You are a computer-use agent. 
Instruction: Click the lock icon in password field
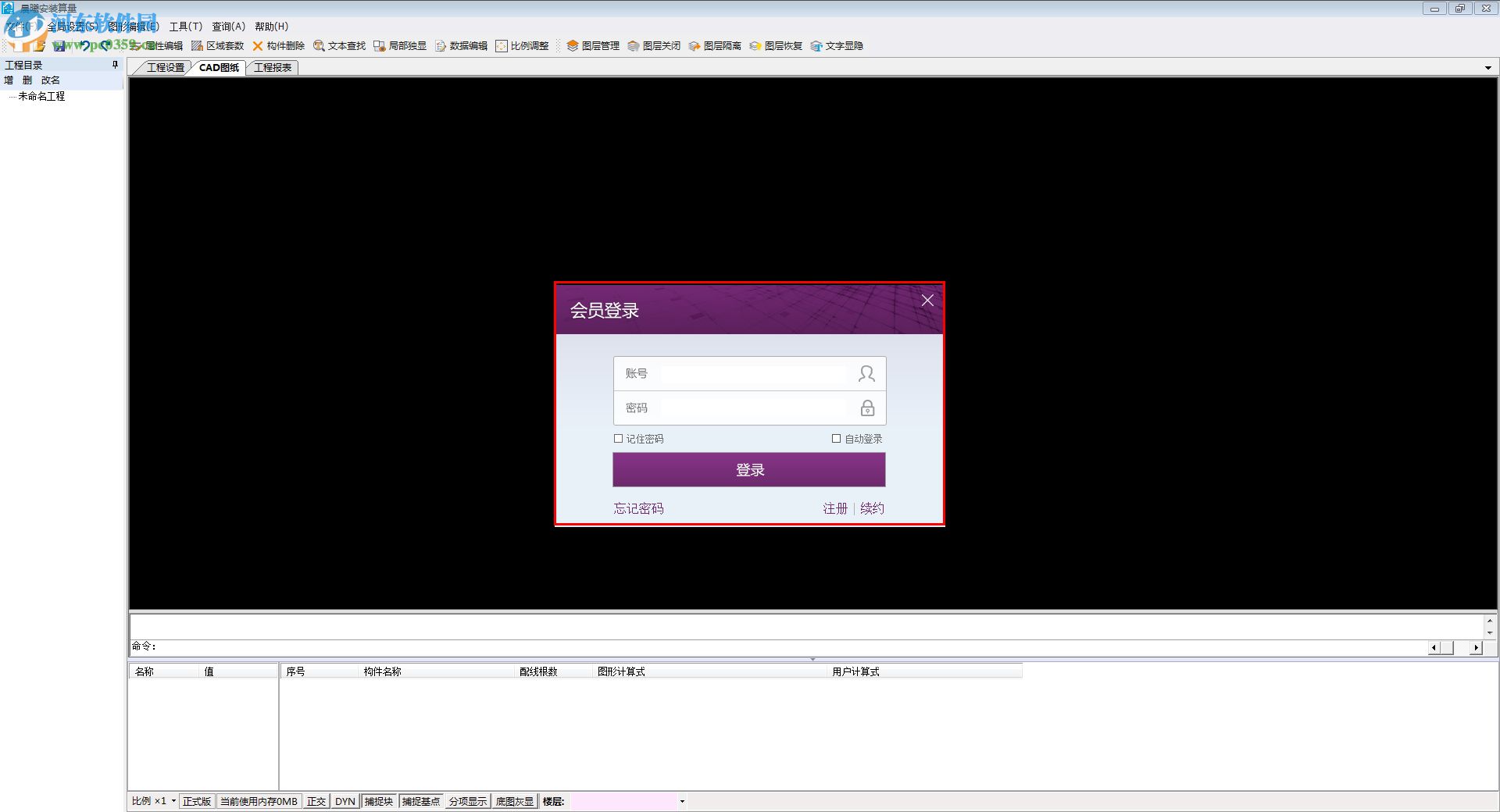pyautogui.click(x=867, y=408)
